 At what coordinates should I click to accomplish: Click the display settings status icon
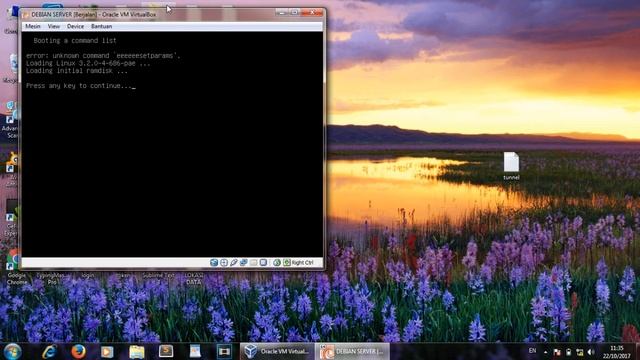pos(263,262)
